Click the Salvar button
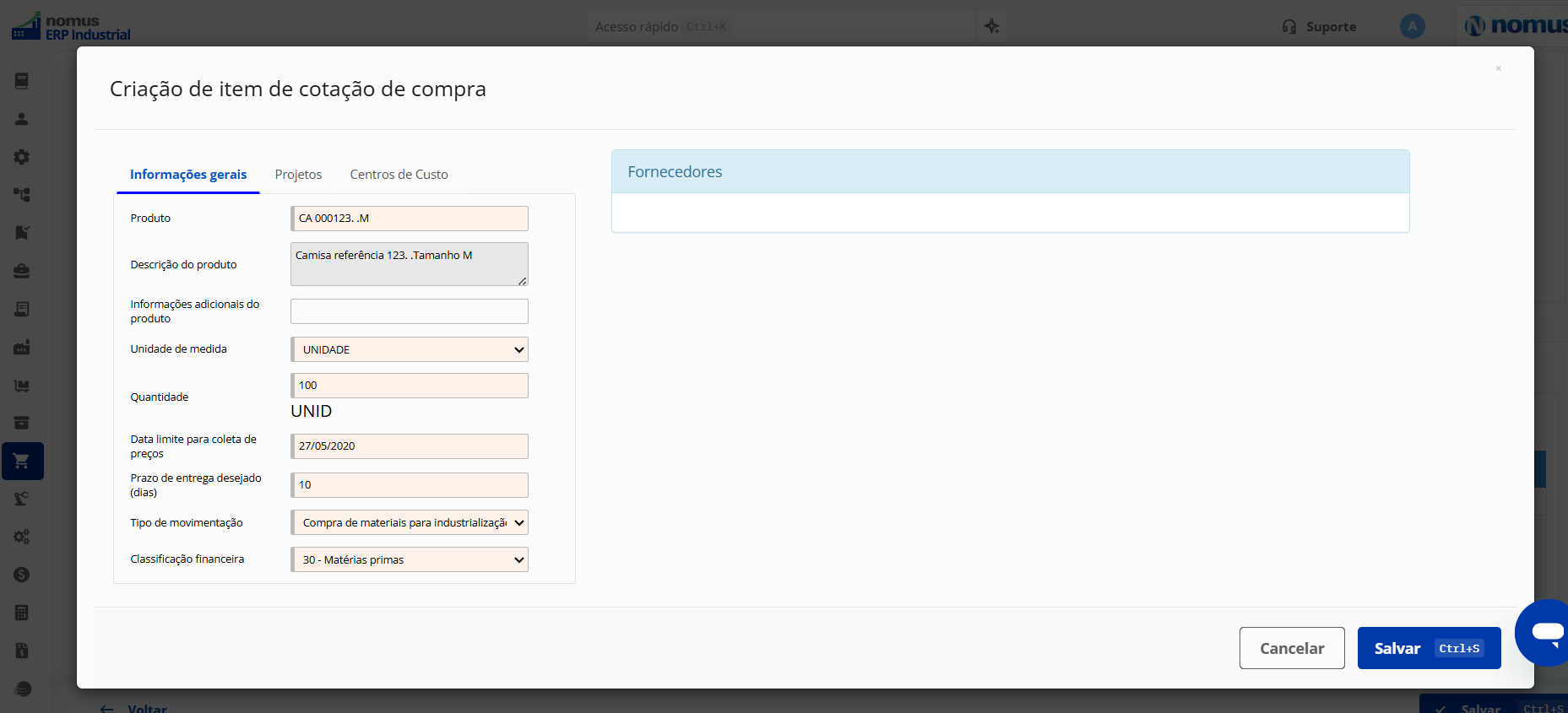Image resolution: width=1568 pixels, height=713 pixels. pyautogui.click(x=1429, y=648)
